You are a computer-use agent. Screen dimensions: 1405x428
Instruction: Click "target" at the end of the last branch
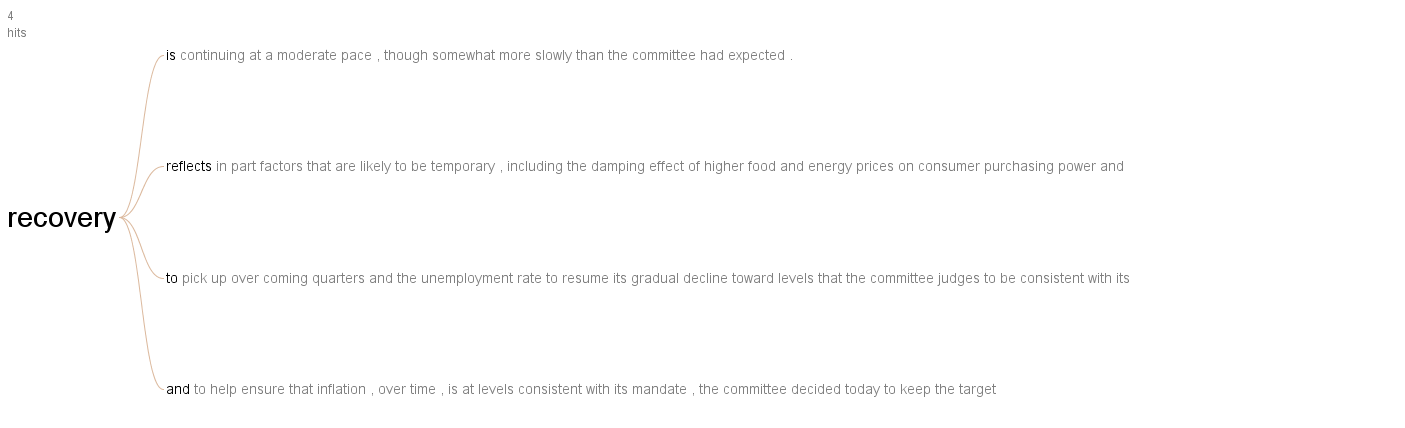(x=975, y=389)
